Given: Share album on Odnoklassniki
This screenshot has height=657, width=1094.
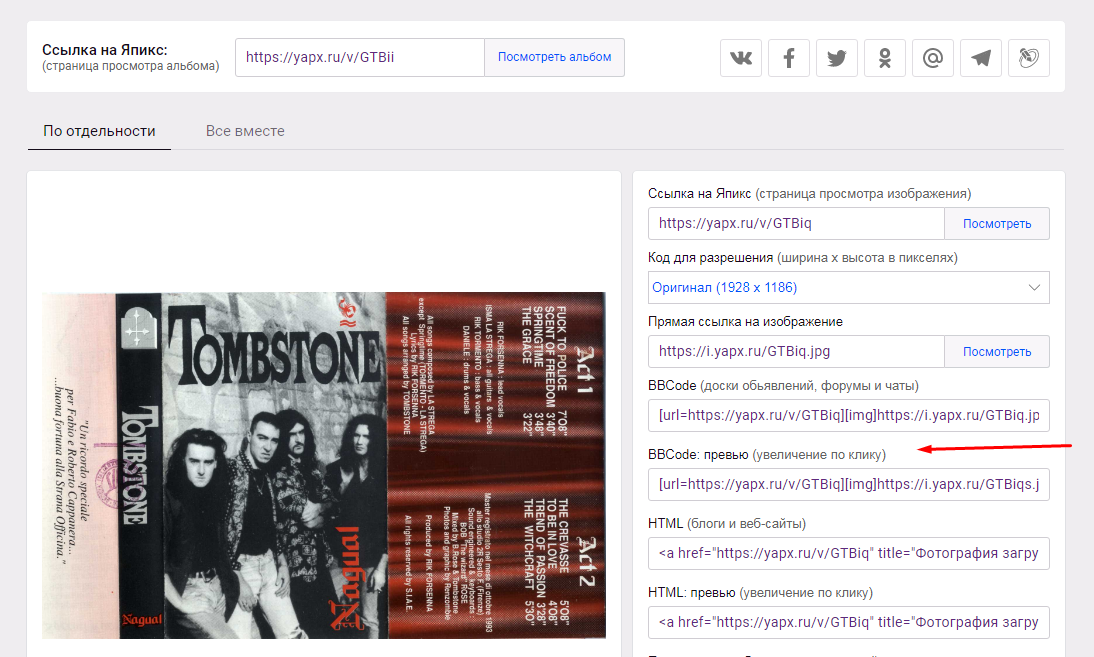Looking at the screenshot, I should (x=885, y=58).
